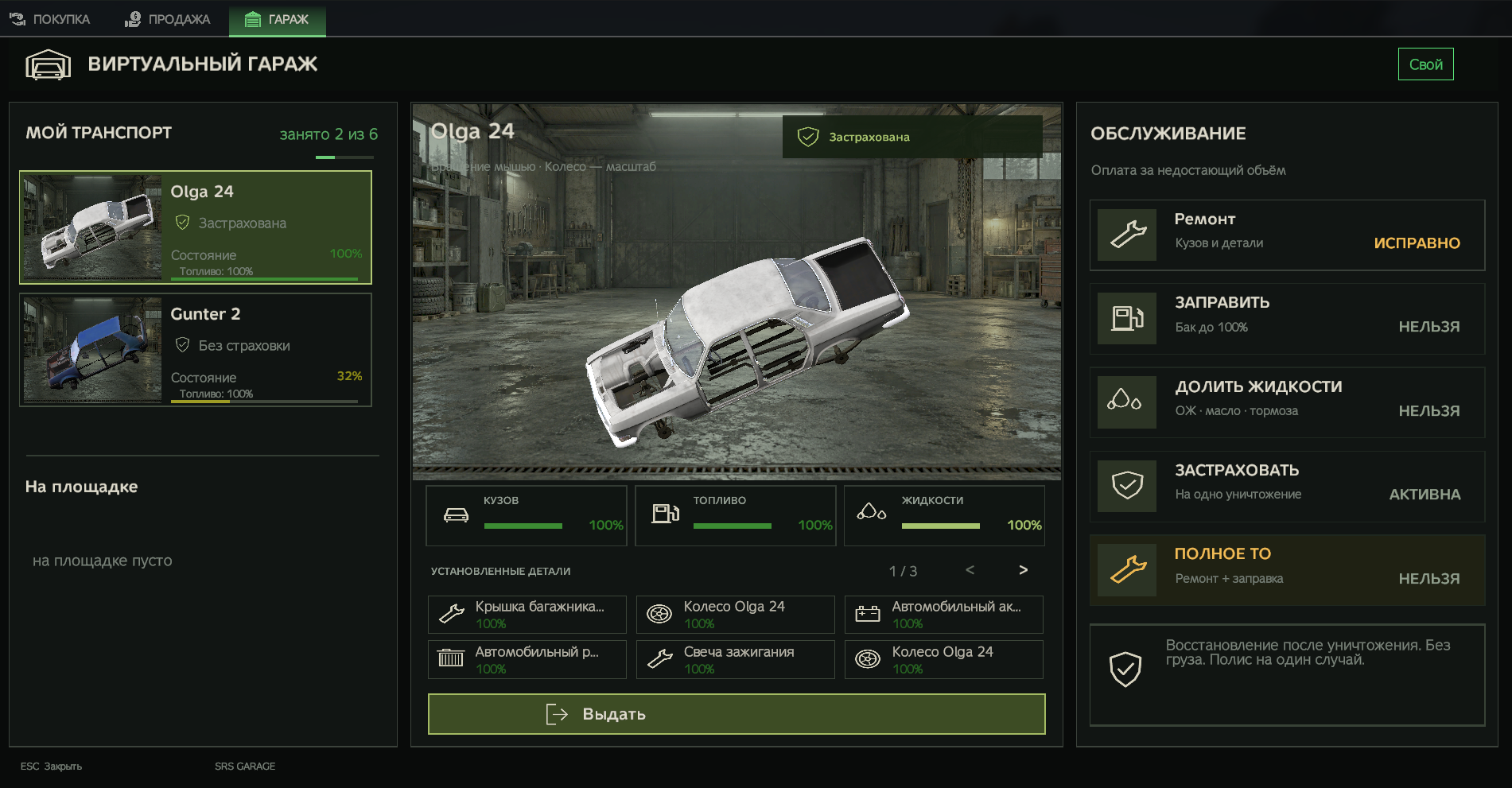1512x788 pixels.
Task: Click the 'на площадке пусто' text
Action: (x=102, y=561)
